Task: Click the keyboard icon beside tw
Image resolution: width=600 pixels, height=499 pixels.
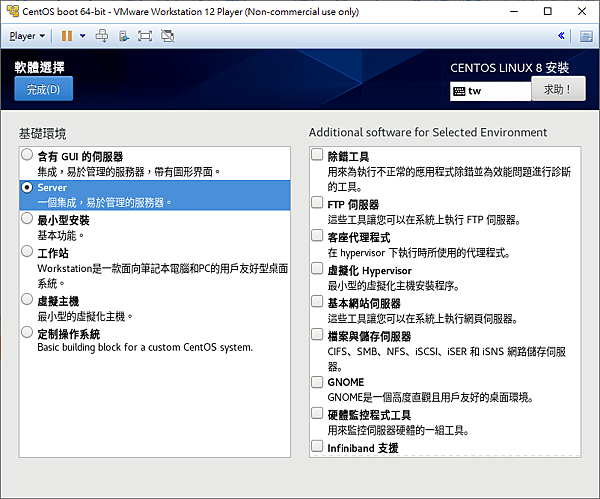Action: tap(459, 91)
